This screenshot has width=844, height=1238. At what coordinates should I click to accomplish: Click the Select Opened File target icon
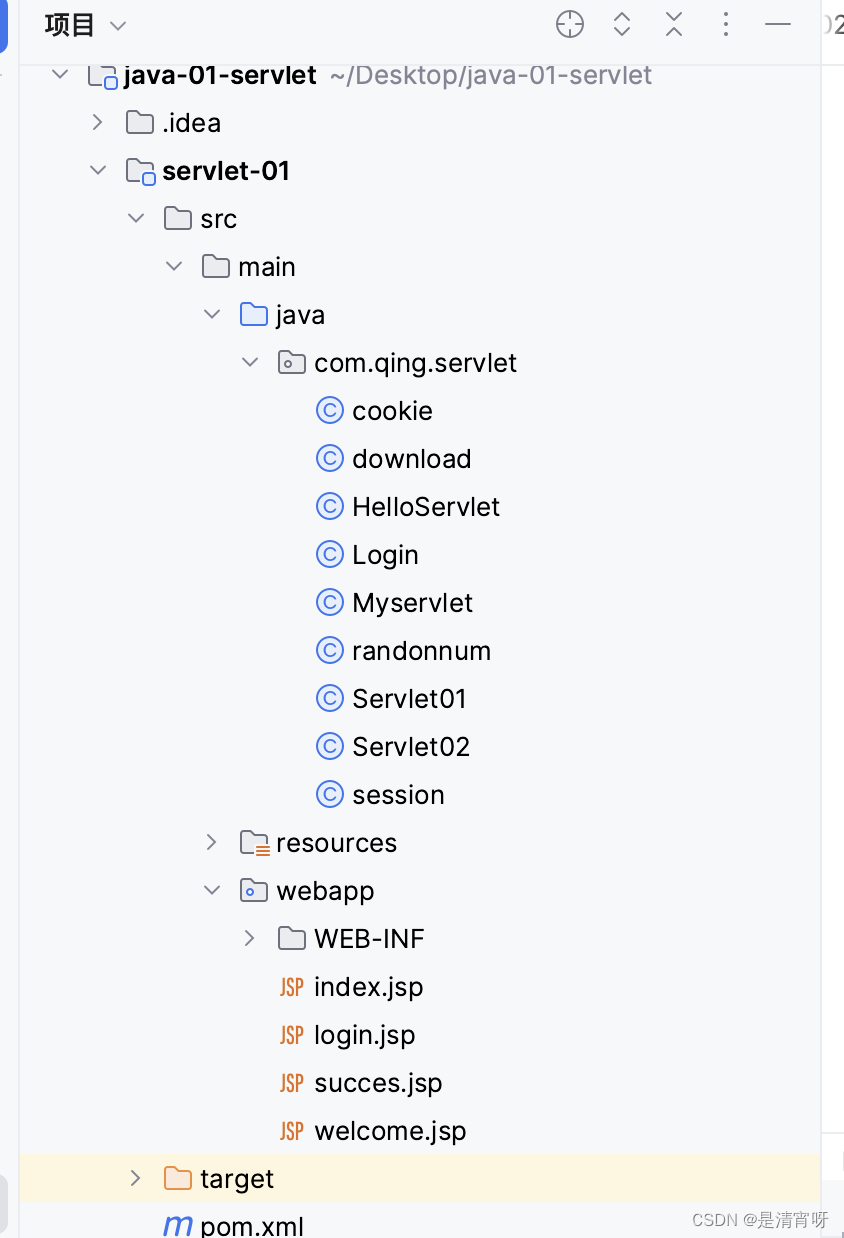(569, 24)
